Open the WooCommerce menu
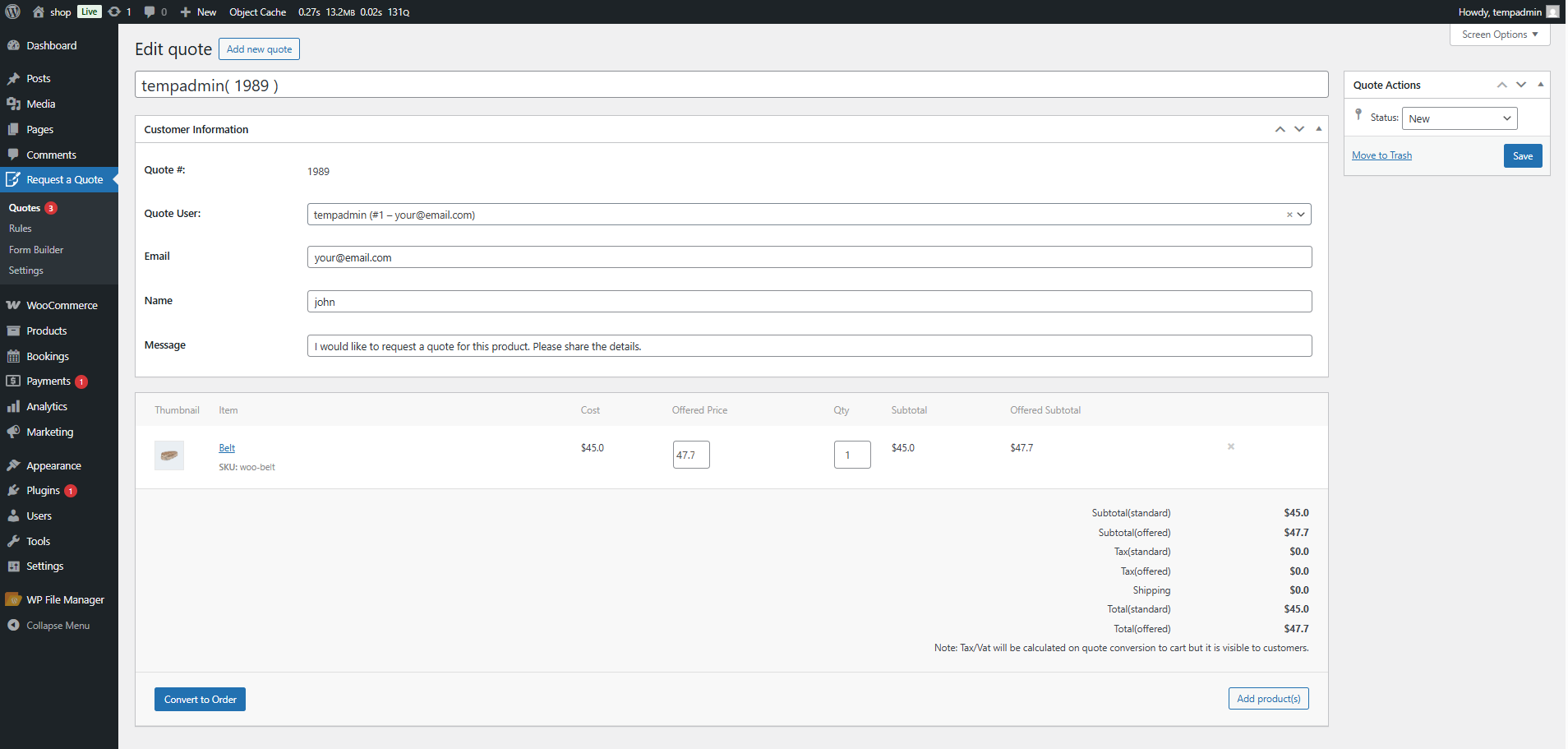Image resolution: width=1568 pixels, height=749 pixels. tap(62, 305)
